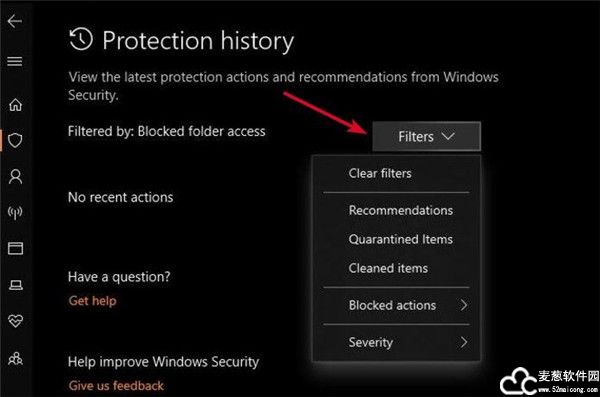This screenshot has width=600, height=397.
Task: Open Firewall & network protection antenna icon
Action: pyautogui.click(x=15, y=213)
